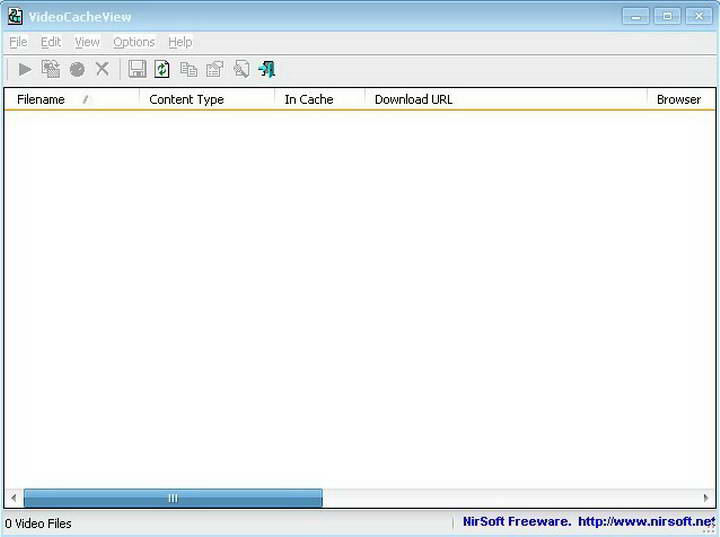Click the Delete (X) toolbar icon
Viewport: 720px width, 537px height.
pos(102,70)
